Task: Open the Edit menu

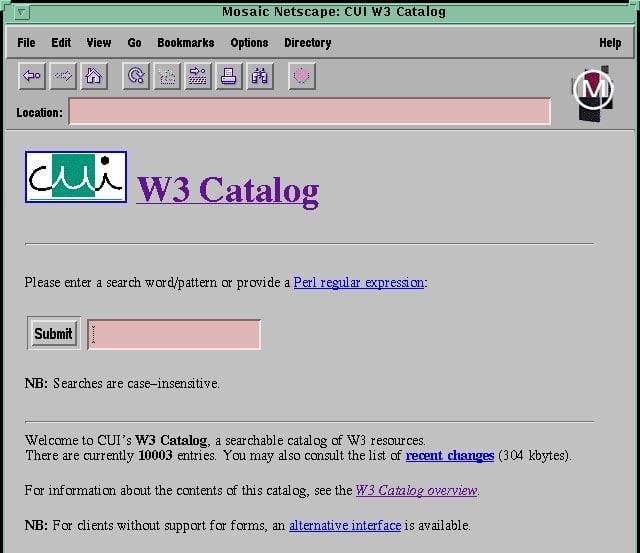Action: 61,42
